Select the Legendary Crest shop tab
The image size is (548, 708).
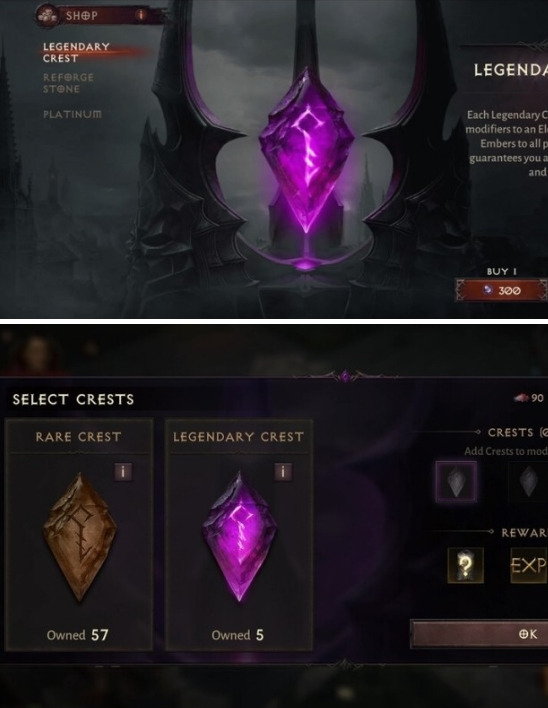click(x=76, y=52)
